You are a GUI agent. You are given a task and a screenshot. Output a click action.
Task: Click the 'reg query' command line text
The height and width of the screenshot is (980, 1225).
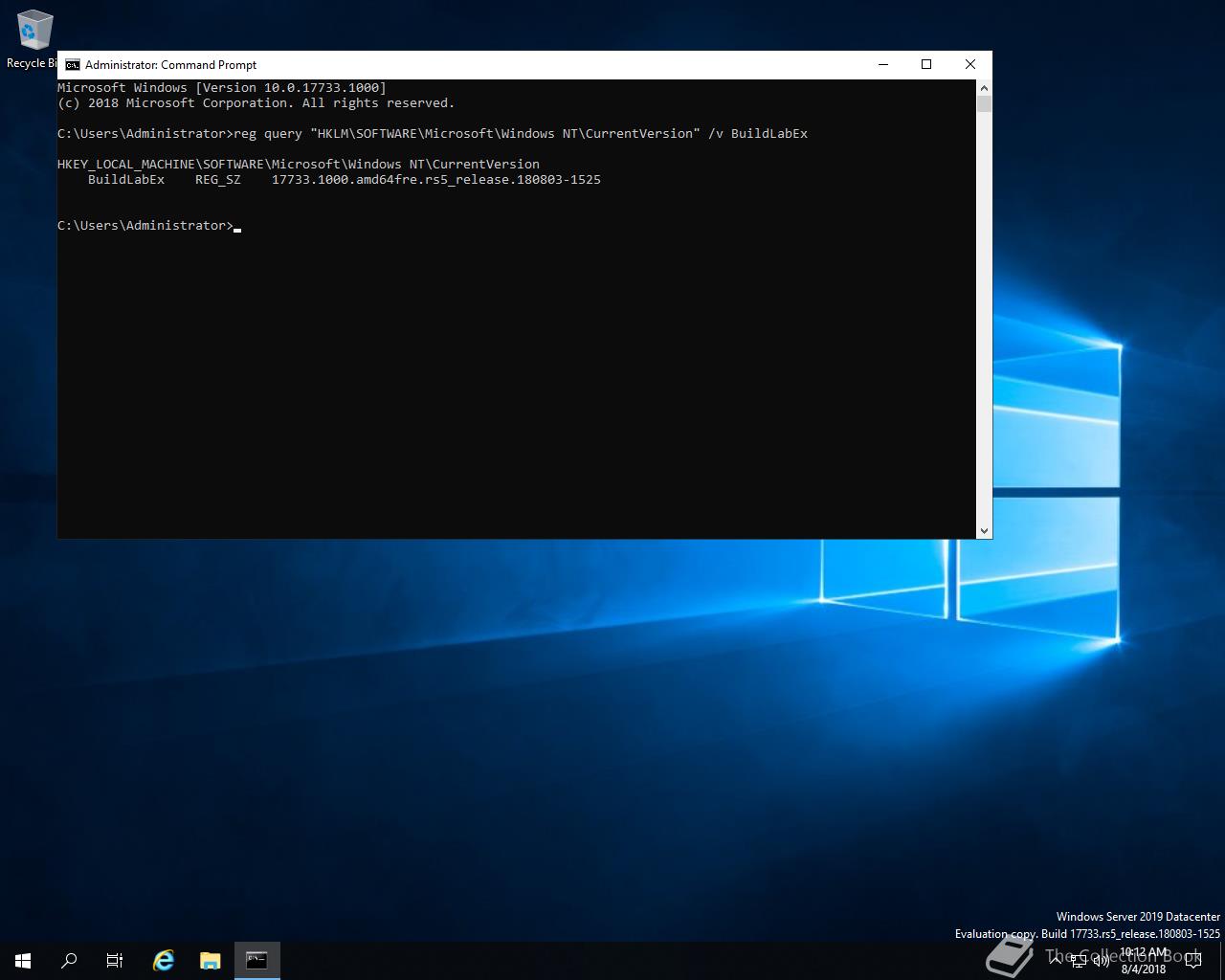point(521,134)
